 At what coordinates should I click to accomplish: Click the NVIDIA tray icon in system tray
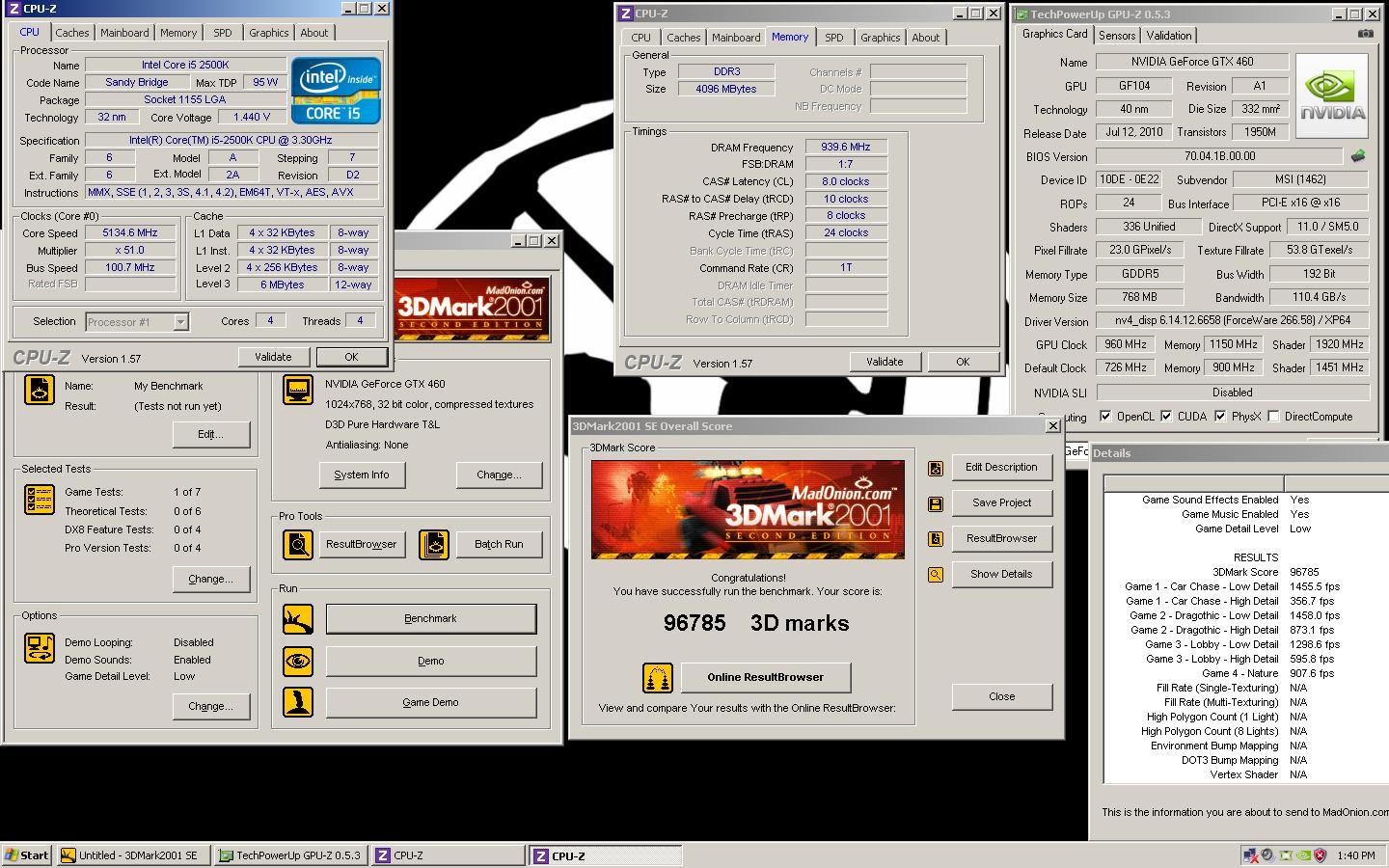tap(1302, 855)
